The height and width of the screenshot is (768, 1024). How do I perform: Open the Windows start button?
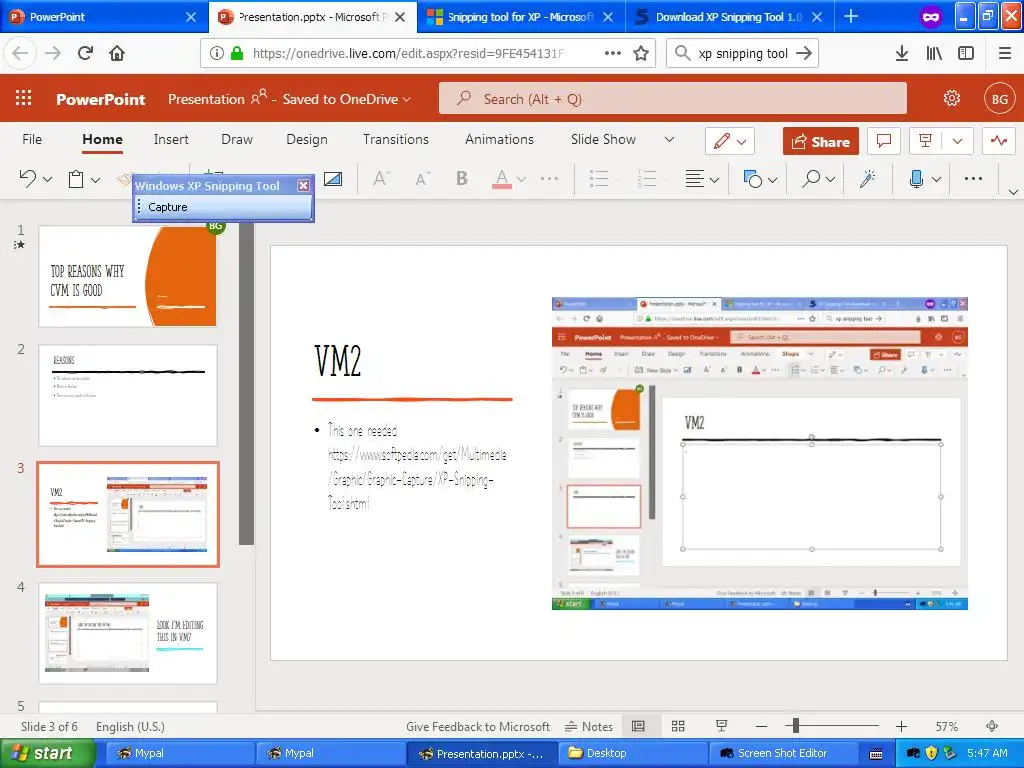(x=47, y=753)
